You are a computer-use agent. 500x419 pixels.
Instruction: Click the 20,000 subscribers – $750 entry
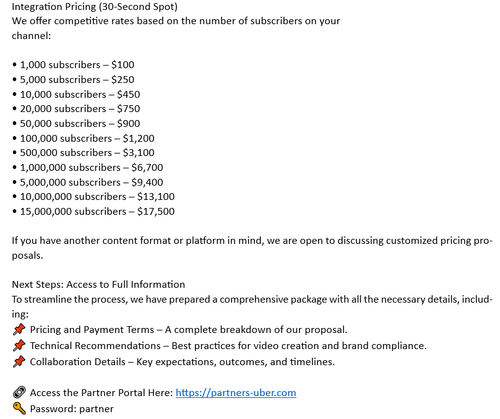coord(76,109)
